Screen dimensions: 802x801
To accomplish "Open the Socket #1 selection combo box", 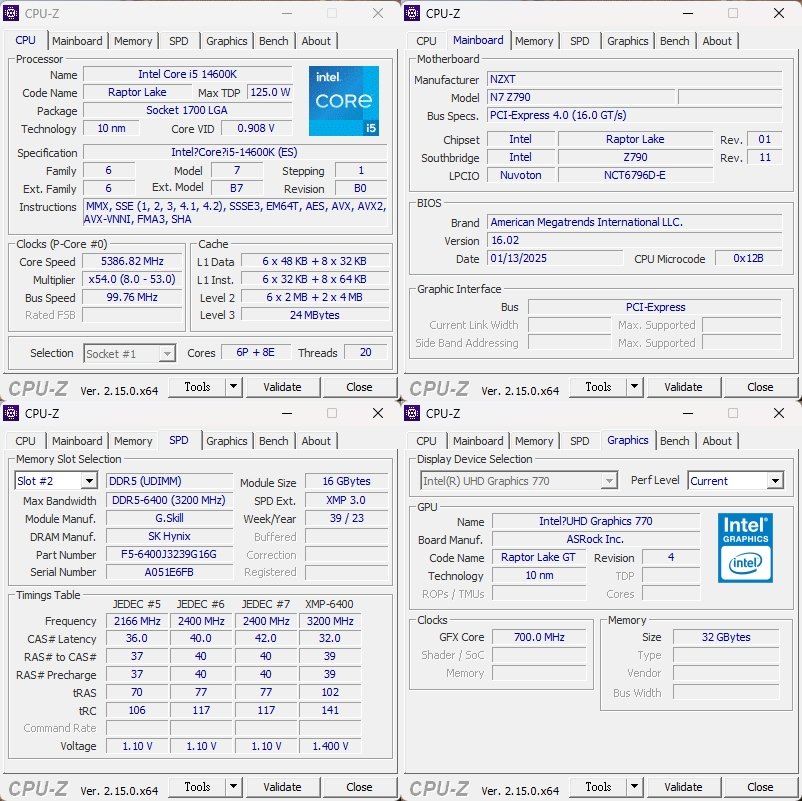I will pyautogui.click(x=130, y=353).
